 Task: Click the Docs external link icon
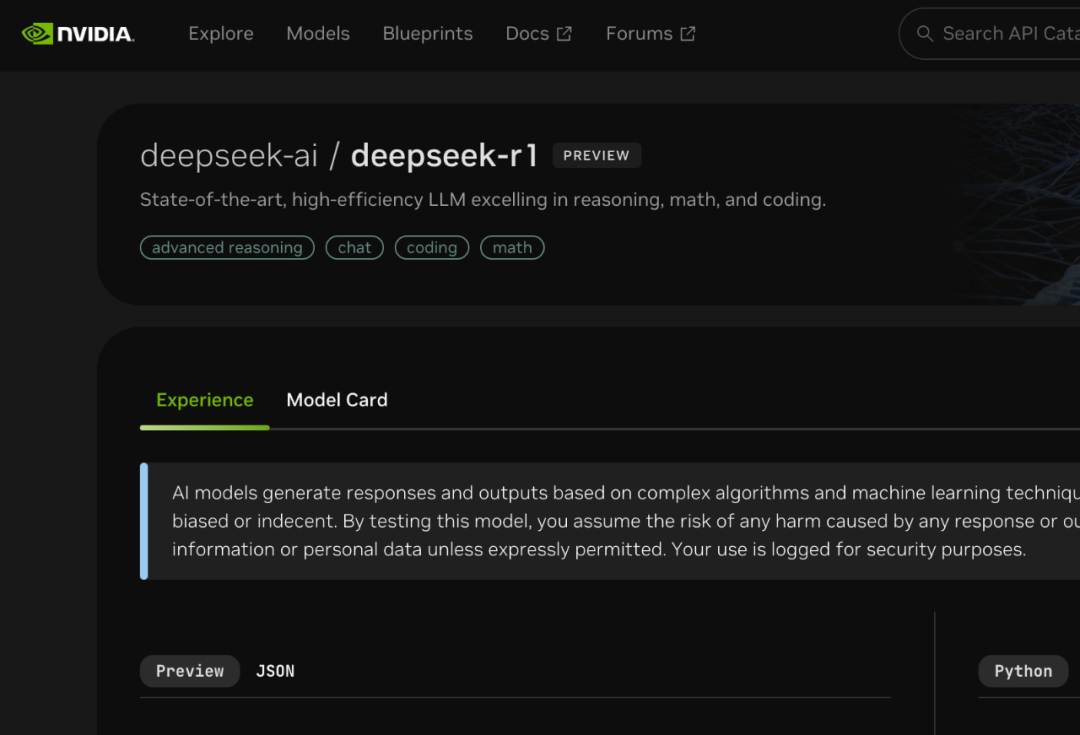click(564, 34)
